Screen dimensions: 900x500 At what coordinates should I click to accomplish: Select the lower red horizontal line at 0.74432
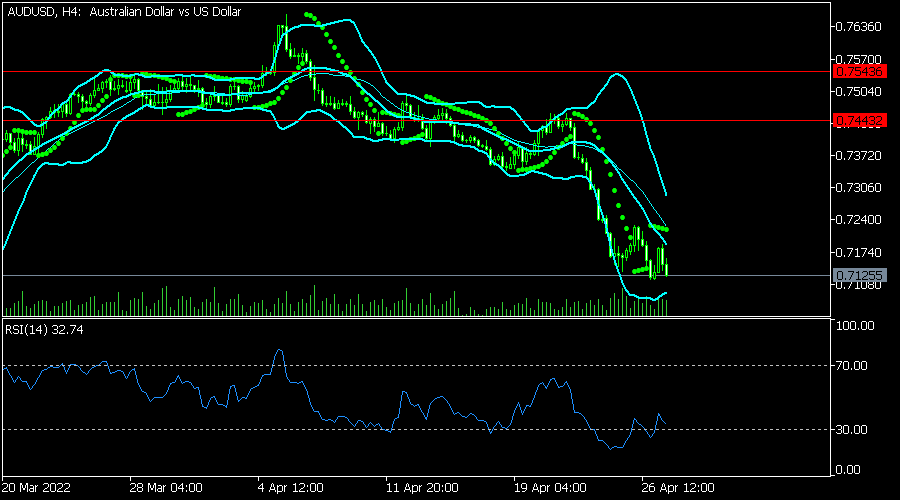[x=417, y=121]
